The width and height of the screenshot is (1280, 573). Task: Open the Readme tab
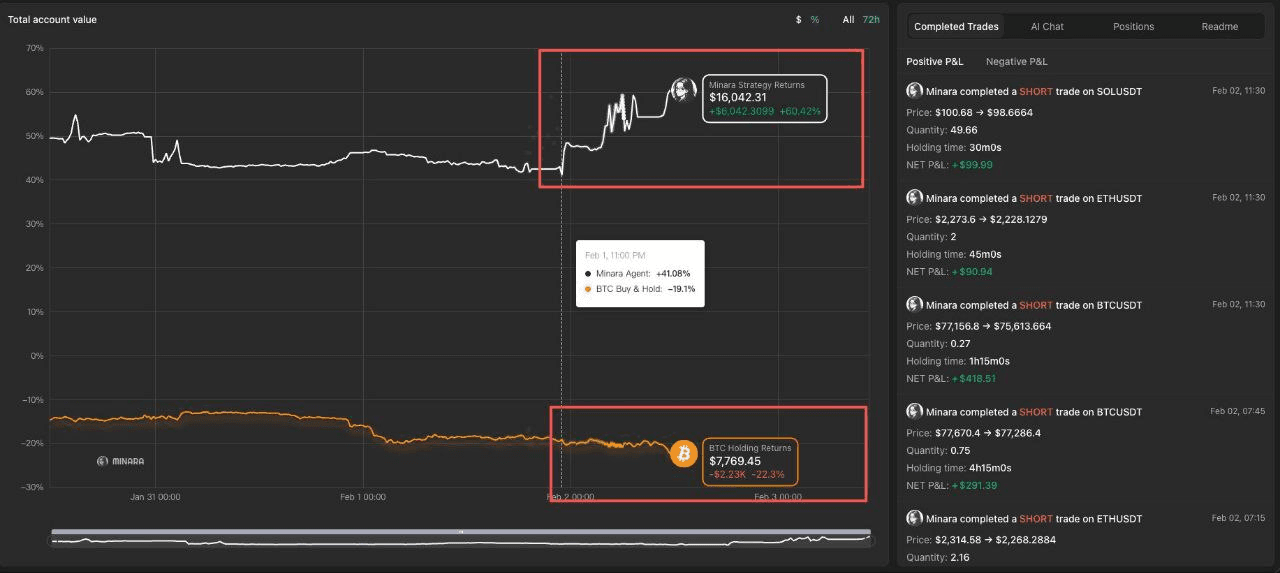1219,27
